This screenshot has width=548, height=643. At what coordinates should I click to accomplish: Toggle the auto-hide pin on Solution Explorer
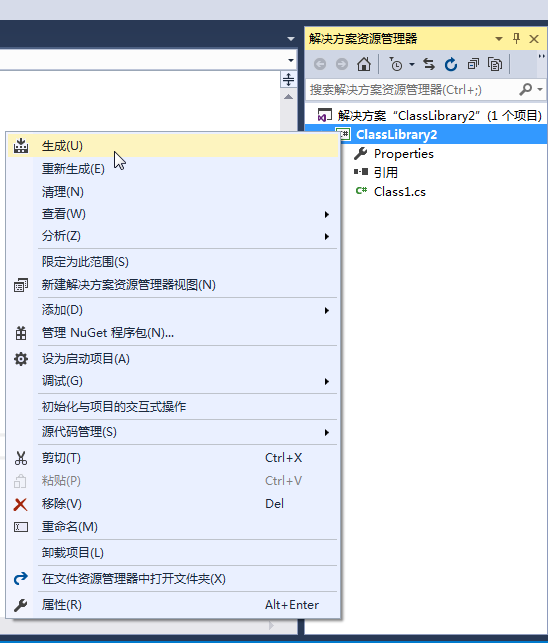516,39
